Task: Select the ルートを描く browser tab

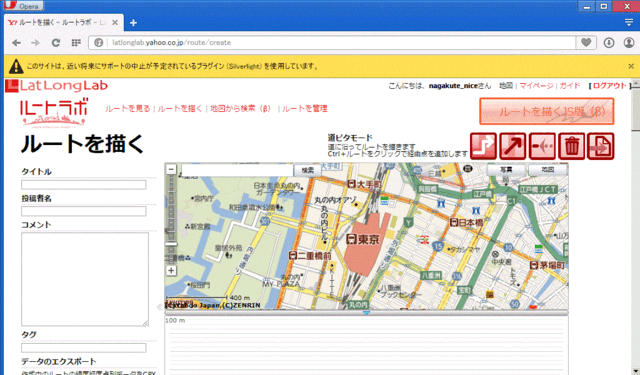Action: [63, 22]
